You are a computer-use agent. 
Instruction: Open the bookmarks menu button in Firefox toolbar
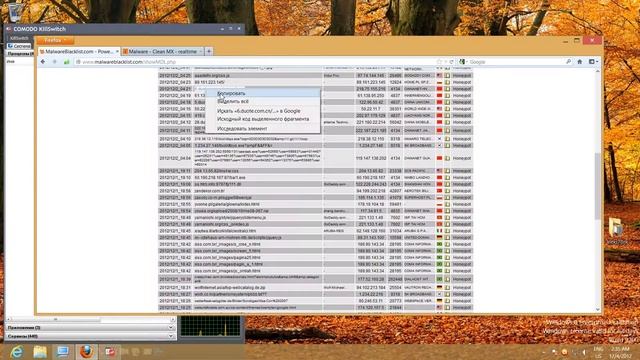pos(593,62)
